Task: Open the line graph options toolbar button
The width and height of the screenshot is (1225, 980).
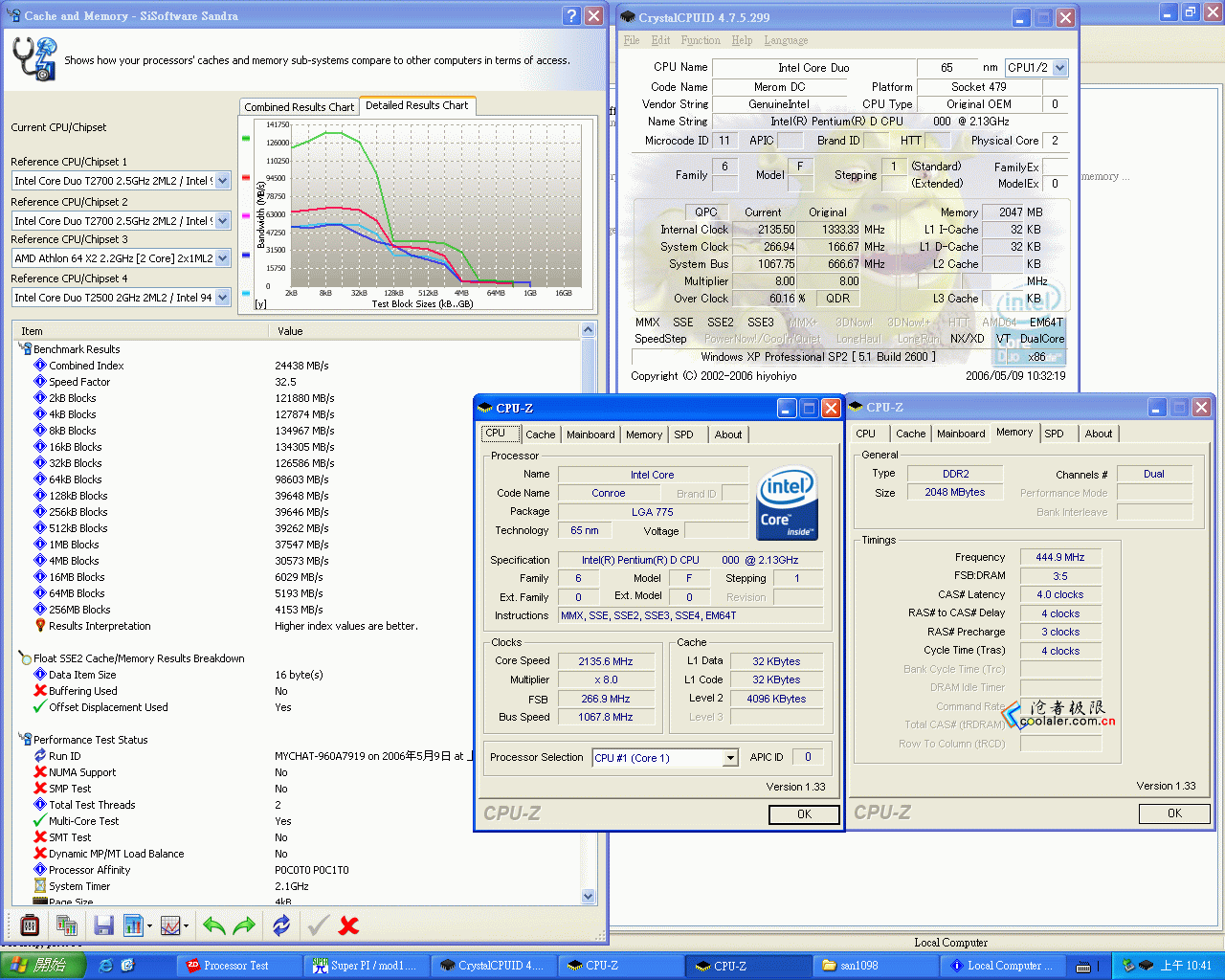Action: click(x=173, y=925)
